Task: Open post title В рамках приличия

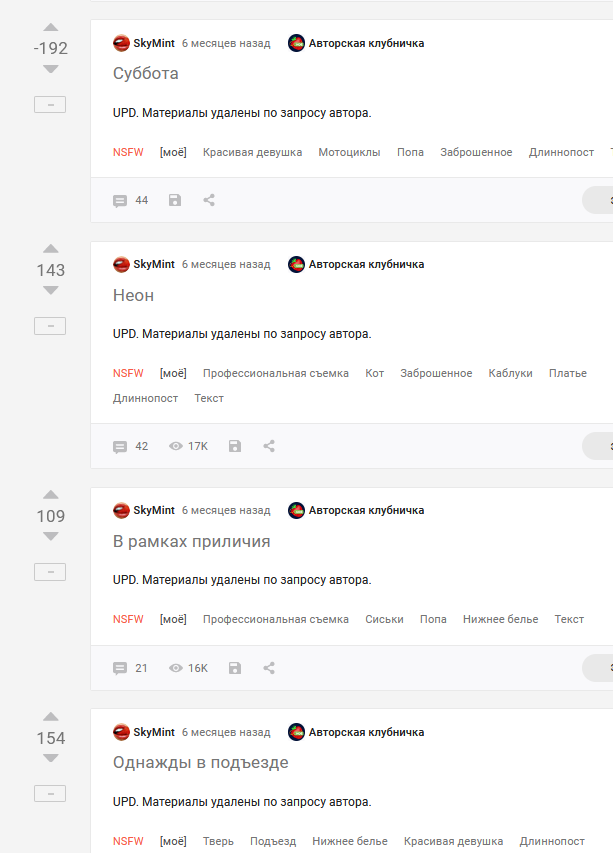Action: point(191,541)
